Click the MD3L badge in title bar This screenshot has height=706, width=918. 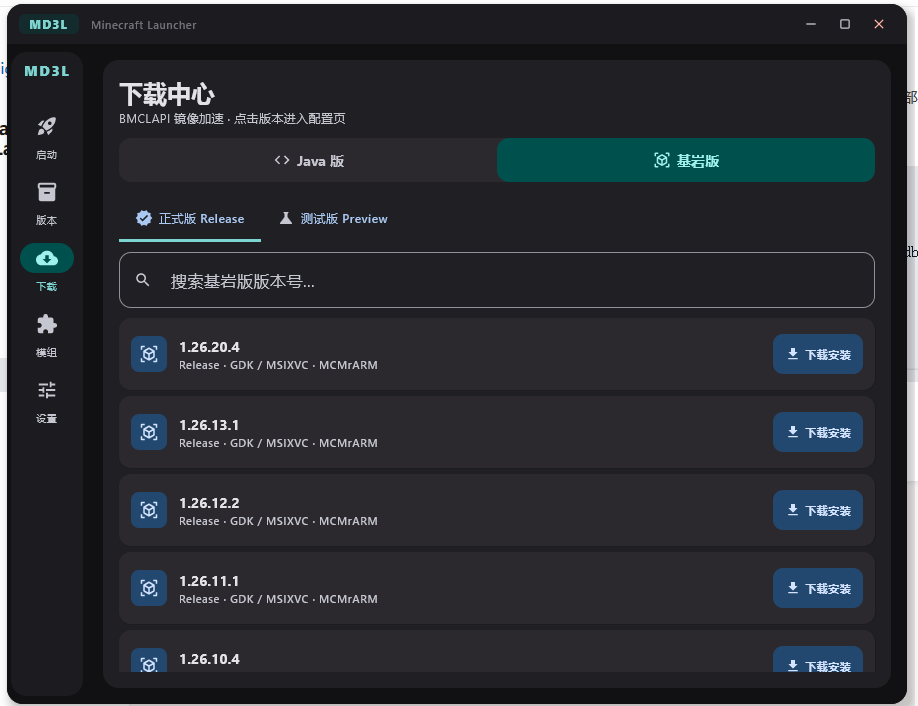[49, 25]
